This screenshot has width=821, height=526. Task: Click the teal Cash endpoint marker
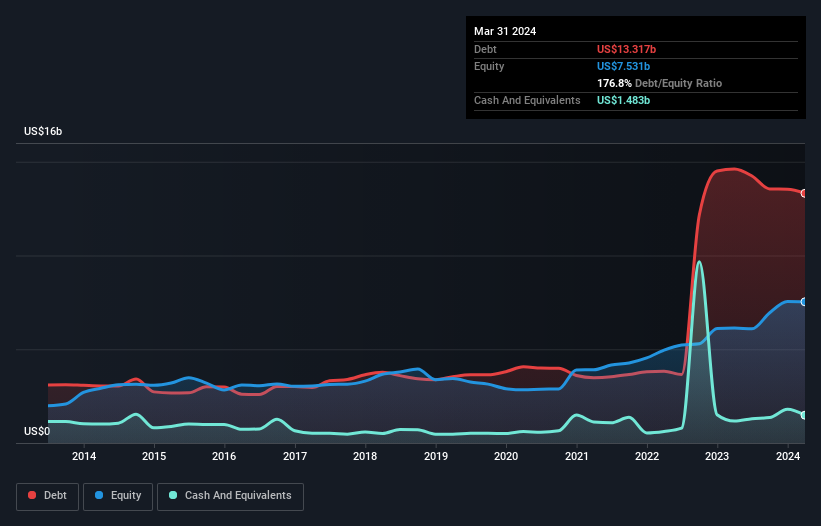point(804,415)
